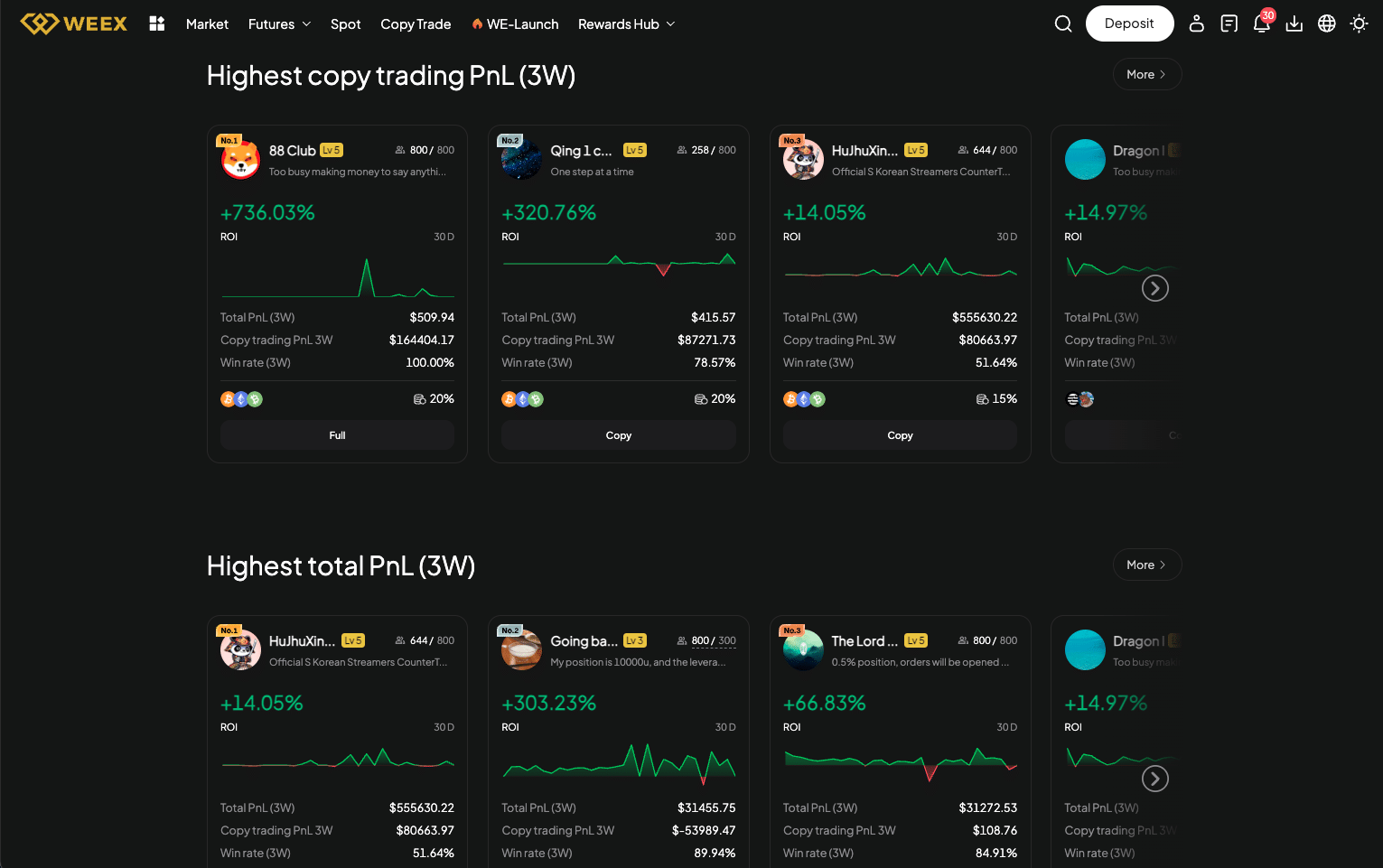Click the +320.76% ROI value

point(549,213)
